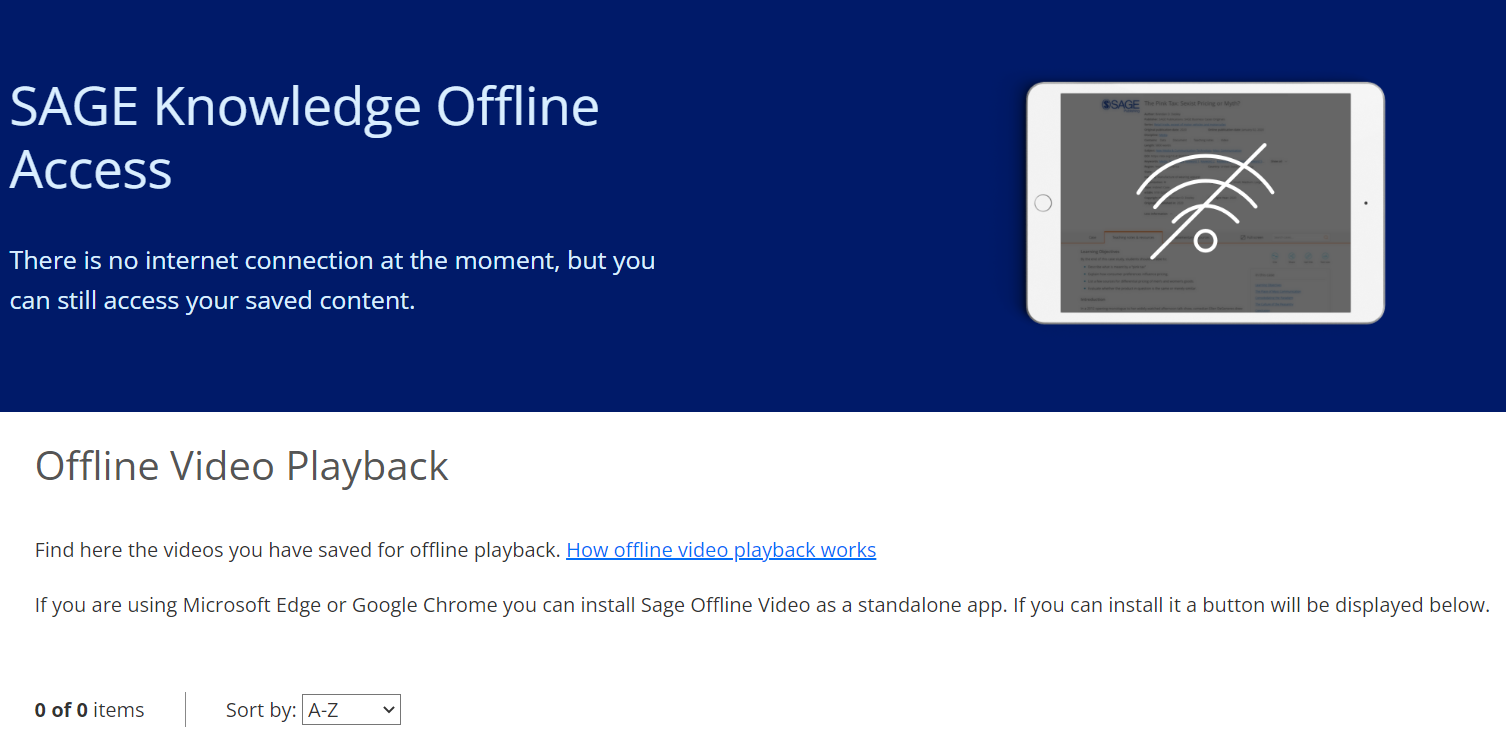Click the "Sort by:" label text
The width and height of the screenshot is (1506, 738).
[x=261, y=710]
